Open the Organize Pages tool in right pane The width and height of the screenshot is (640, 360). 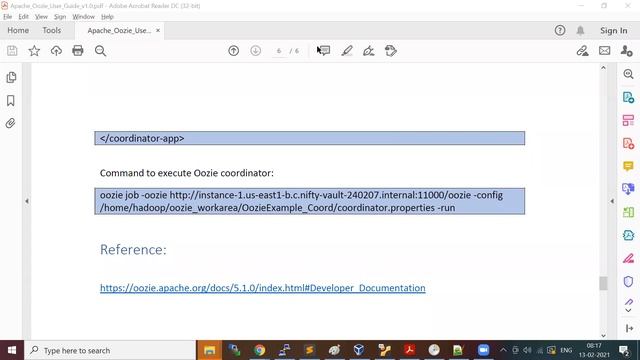628,120
